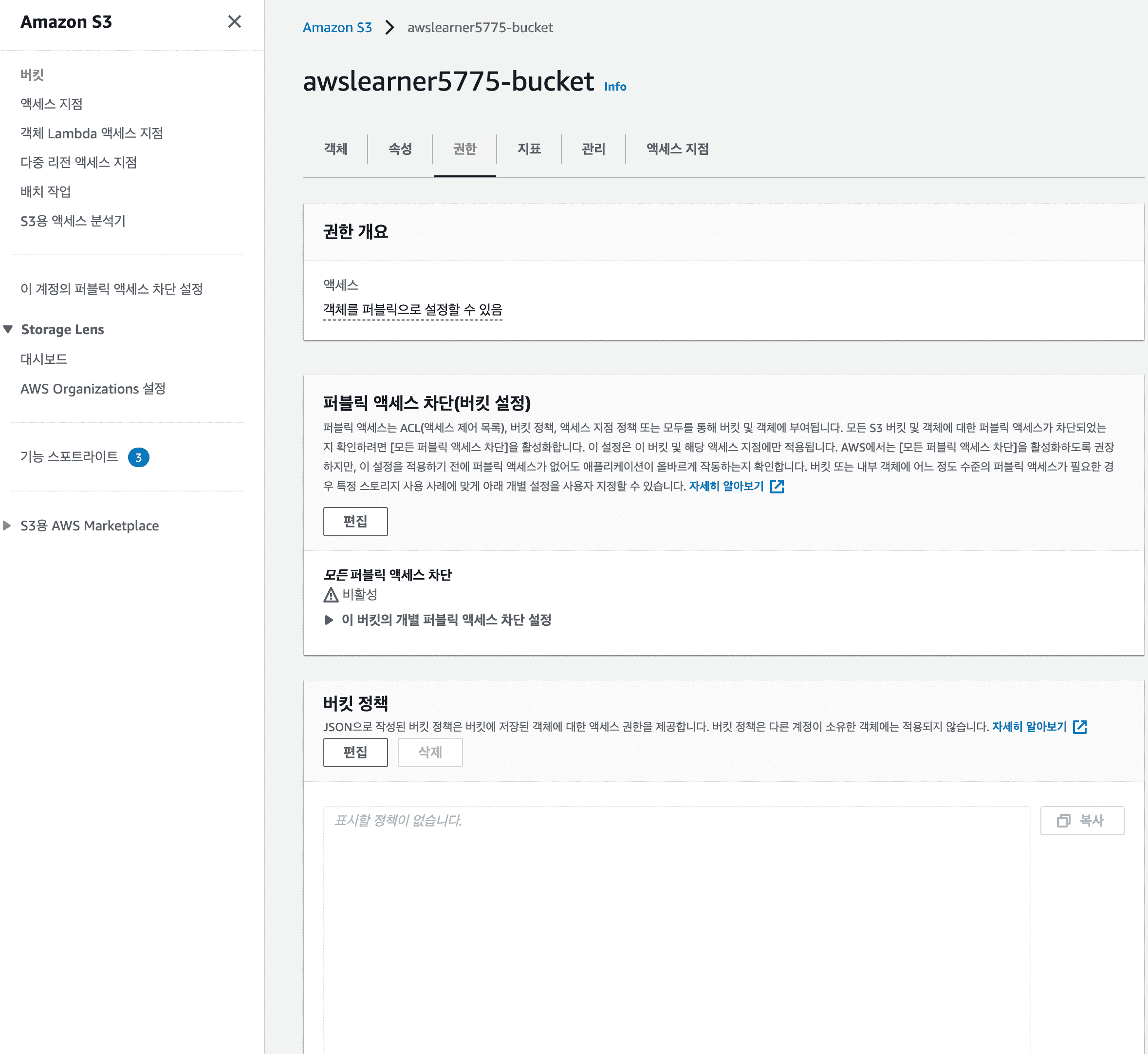
Task: Select 배치 작업 in sidebar
Action: pyautogui.click(x=46, y=191)
